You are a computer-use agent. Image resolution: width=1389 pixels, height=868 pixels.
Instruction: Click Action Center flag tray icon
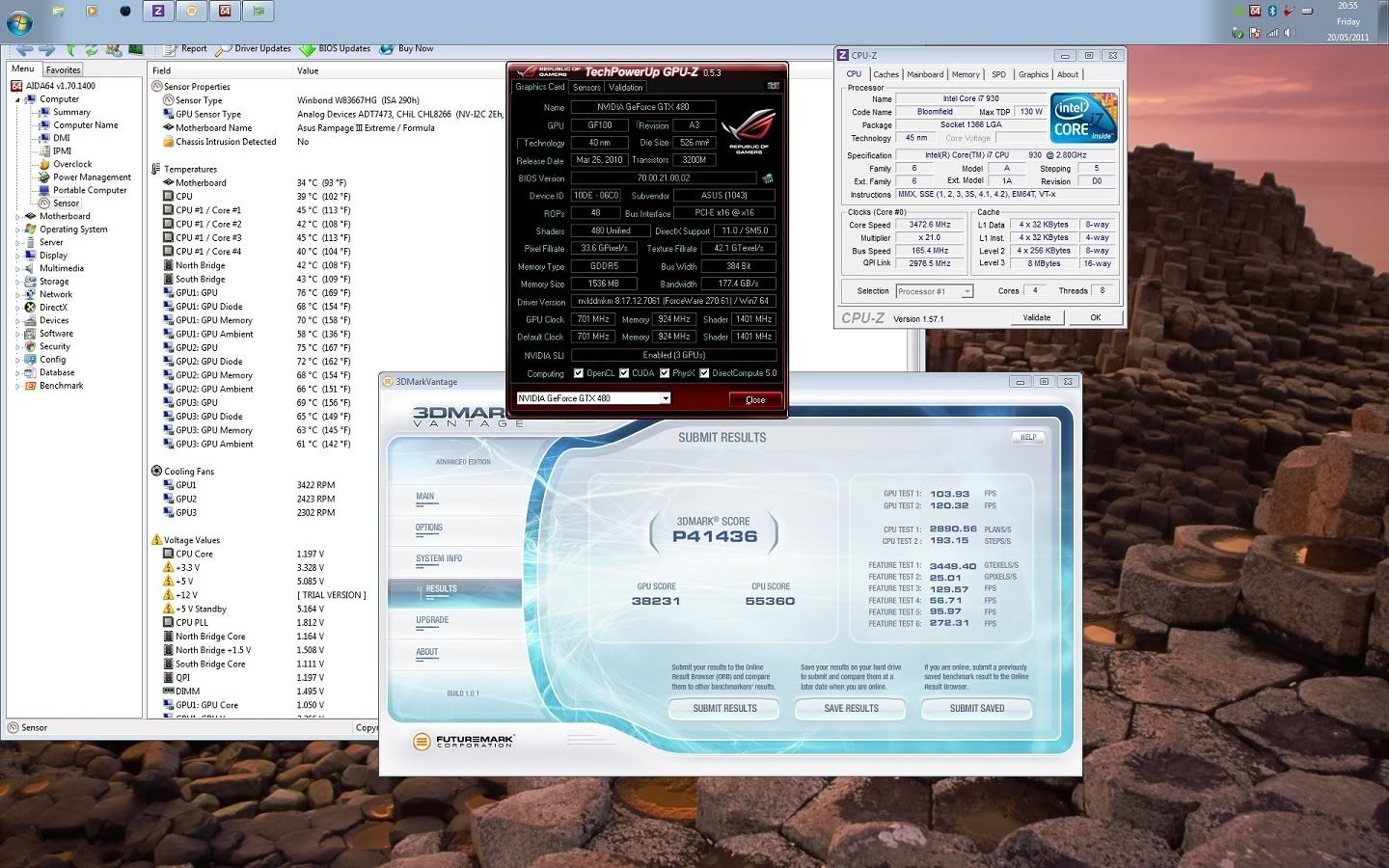coord(1256,32)
